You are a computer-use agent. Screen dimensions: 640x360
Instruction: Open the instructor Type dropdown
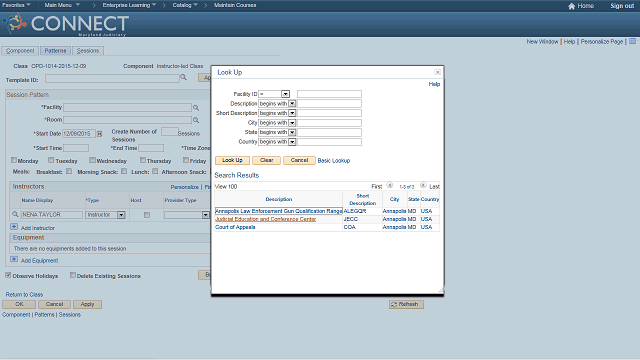(x=121, y=215)
